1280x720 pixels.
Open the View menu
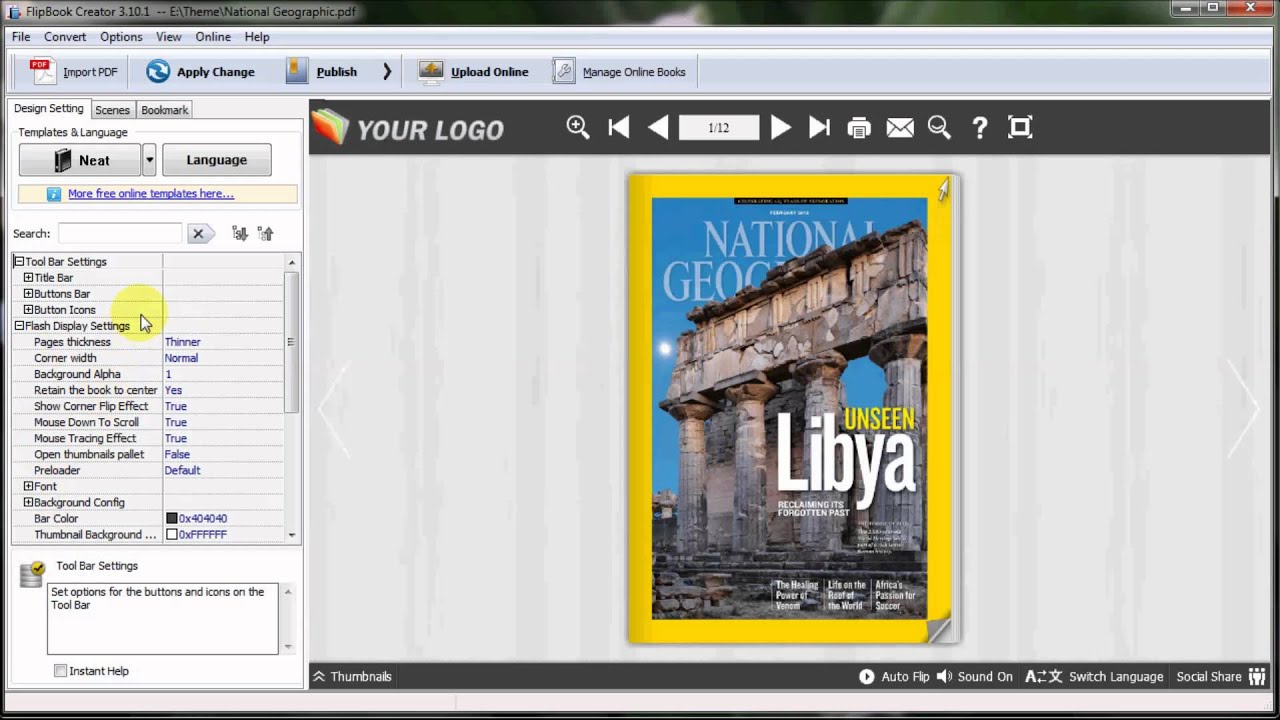[168, 37]
